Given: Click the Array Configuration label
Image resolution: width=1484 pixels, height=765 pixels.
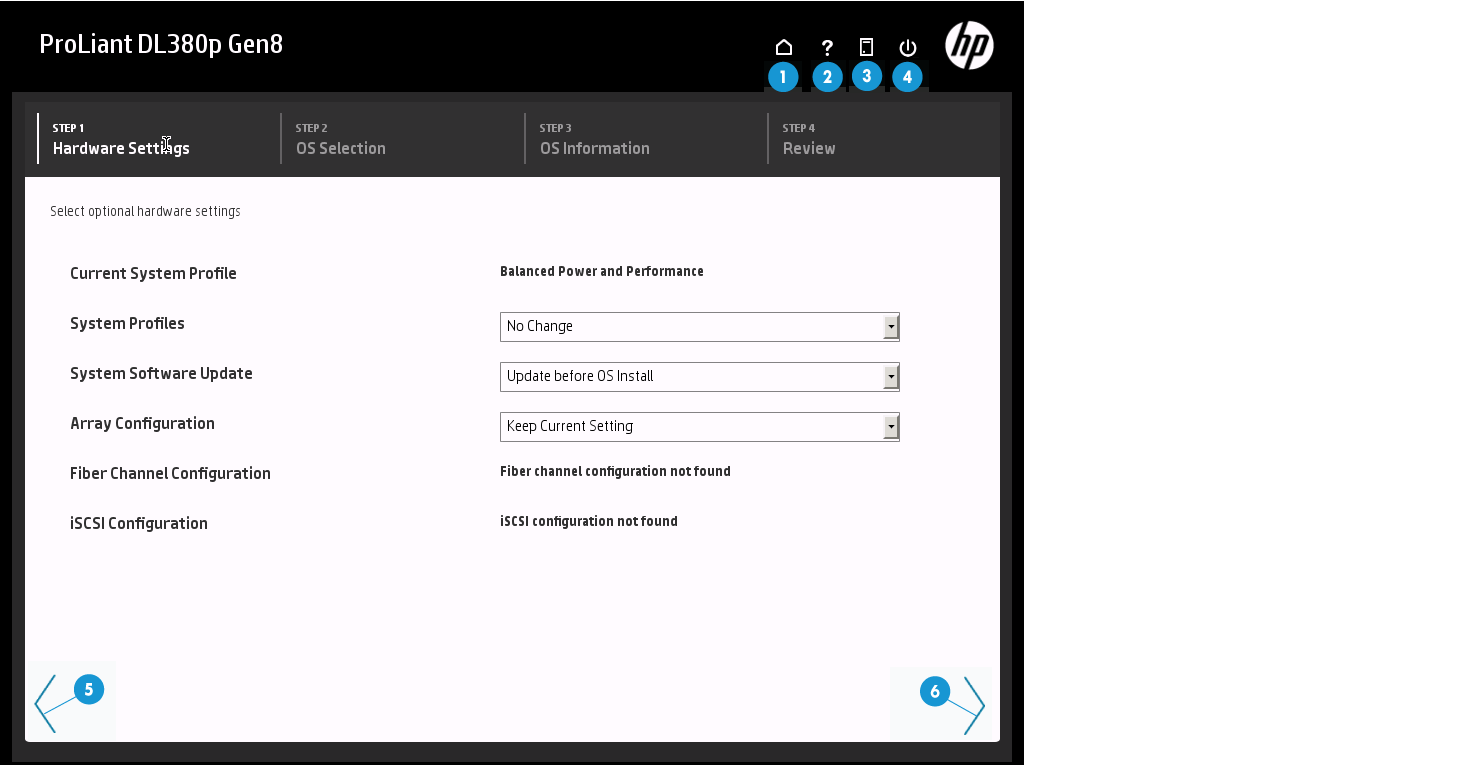Looking at the screenshot, I should [142, 423].
